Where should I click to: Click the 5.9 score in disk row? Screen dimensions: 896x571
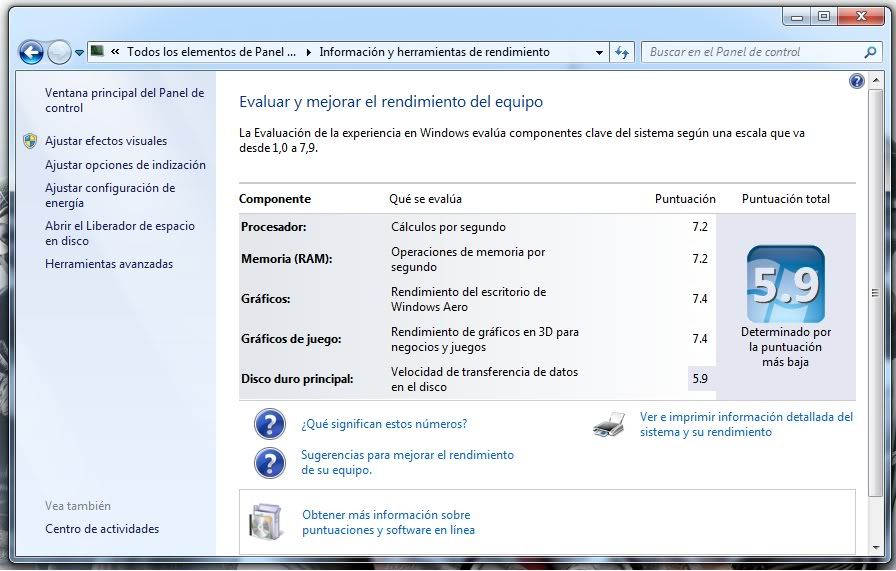tap(700, 379)
